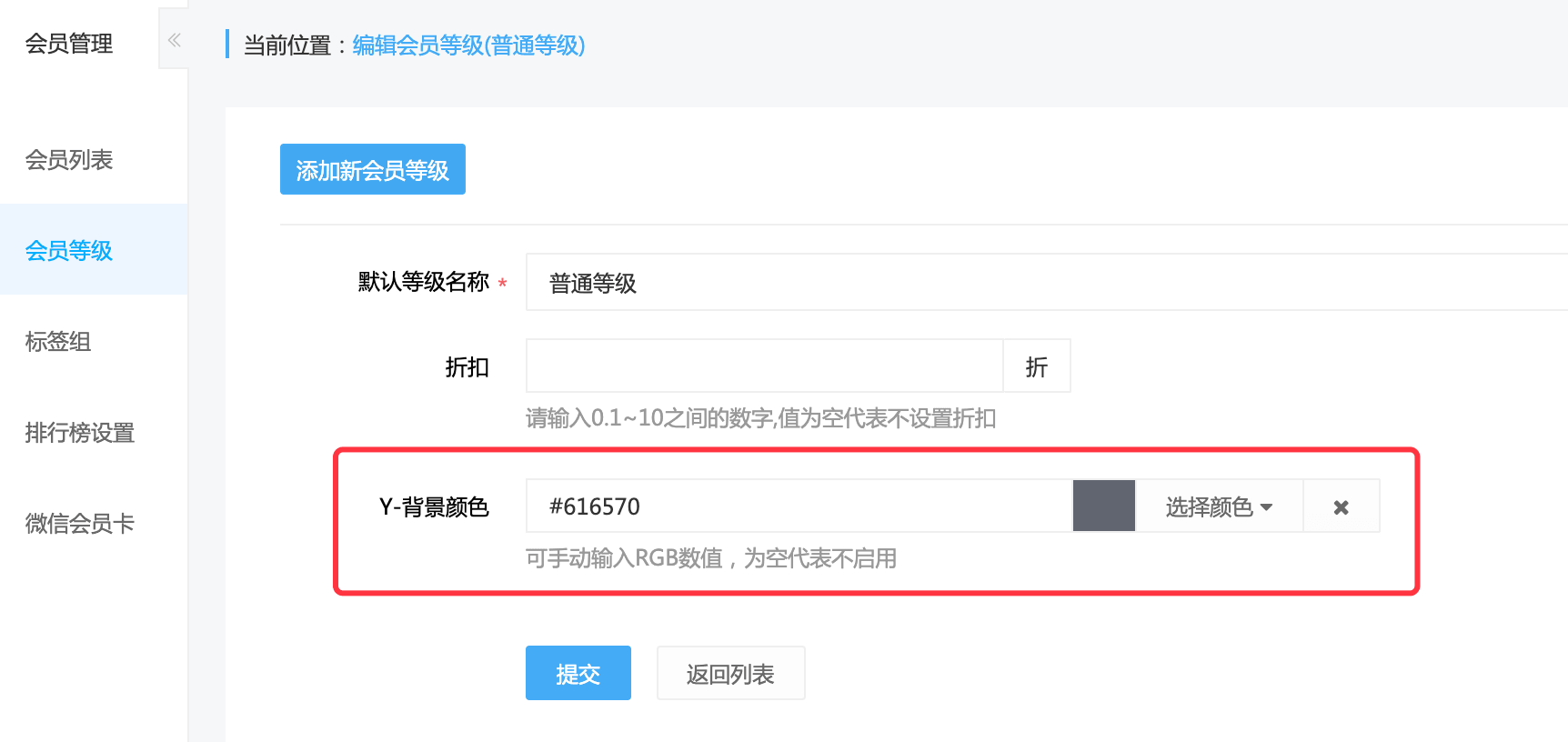
Task: Click the 返回列表 button
Action: (x=730, y=673)
